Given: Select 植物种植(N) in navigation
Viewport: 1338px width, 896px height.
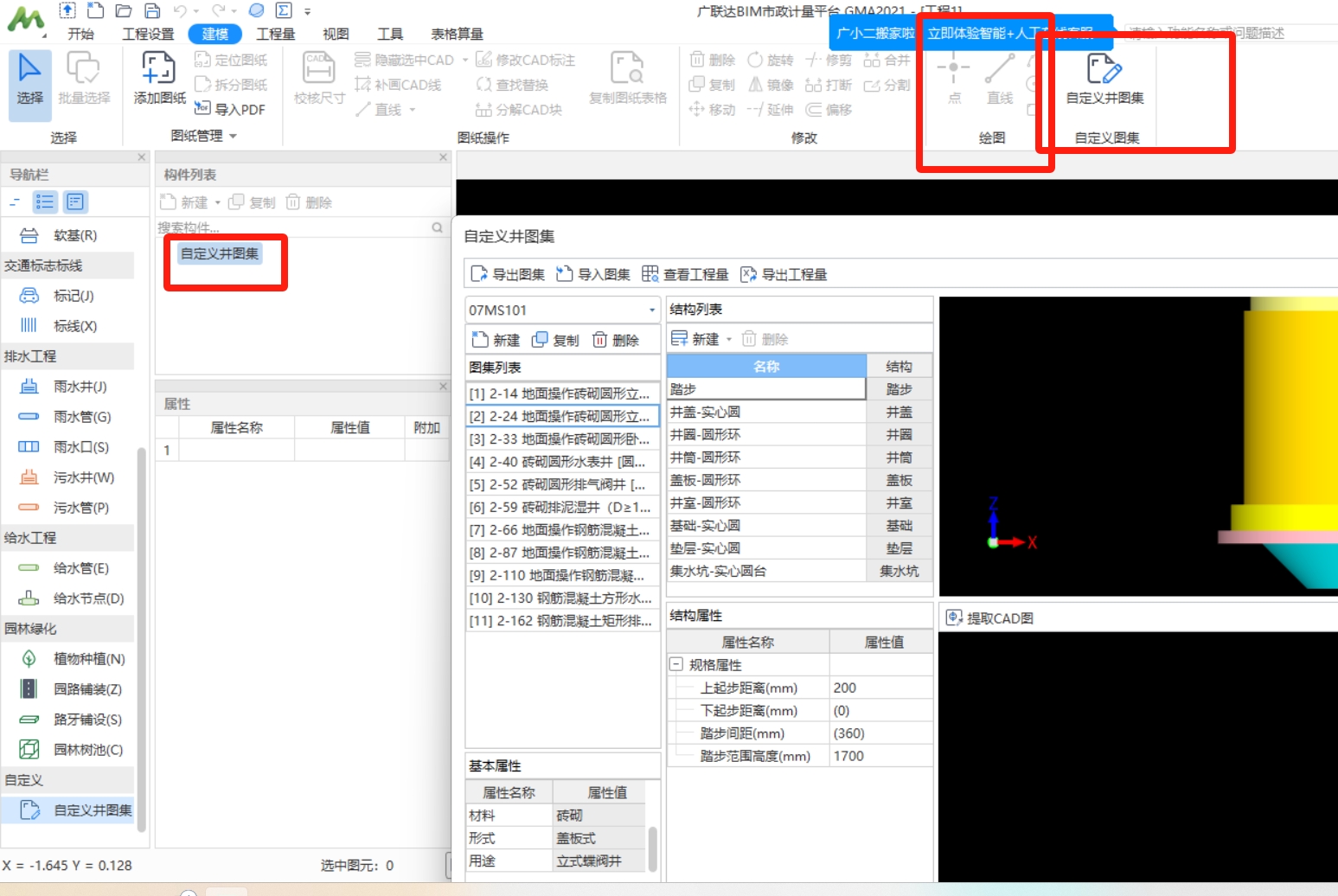Looking at the screenshot, I should tap(69, 659).
